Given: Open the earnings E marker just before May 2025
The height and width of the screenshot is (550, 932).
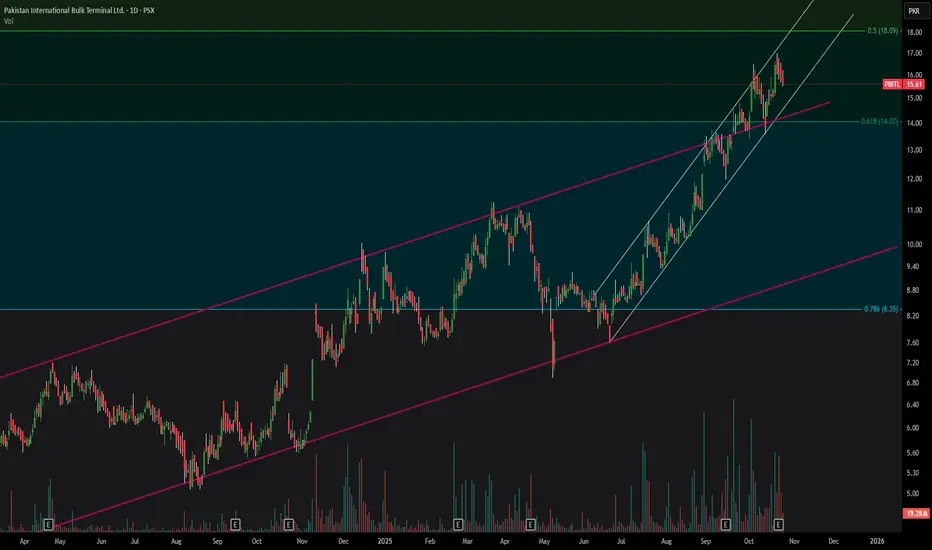Looking at the screenshot, I should click(x=530, y=524).
